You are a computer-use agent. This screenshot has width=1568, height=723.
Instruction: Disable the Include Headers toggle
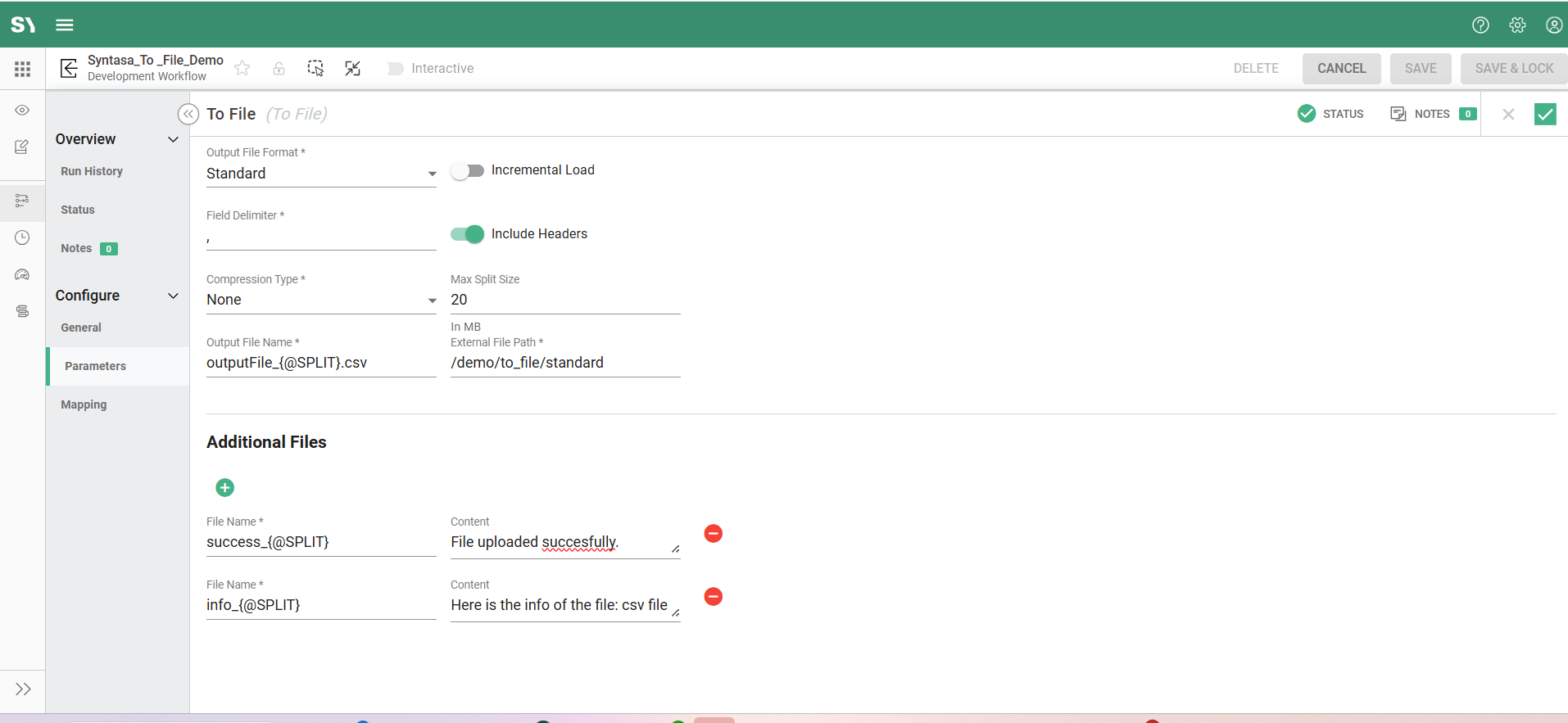click(467, 234)
